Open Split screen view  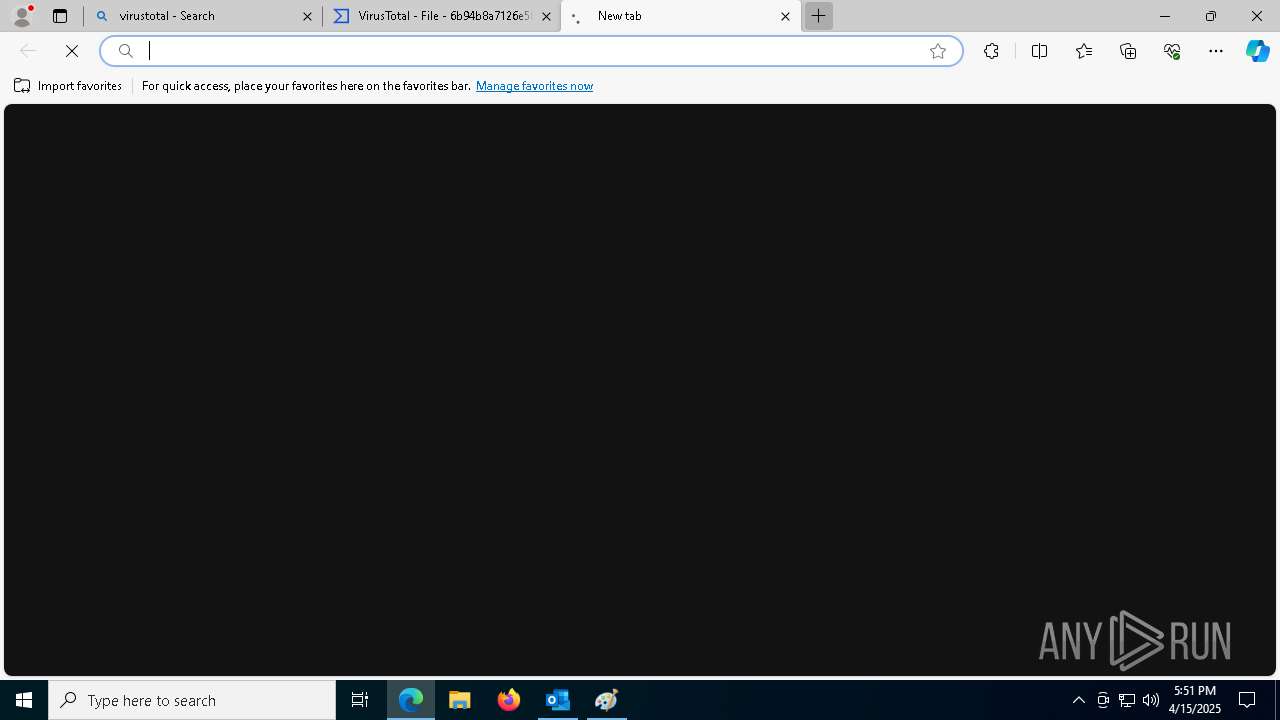1039,51
